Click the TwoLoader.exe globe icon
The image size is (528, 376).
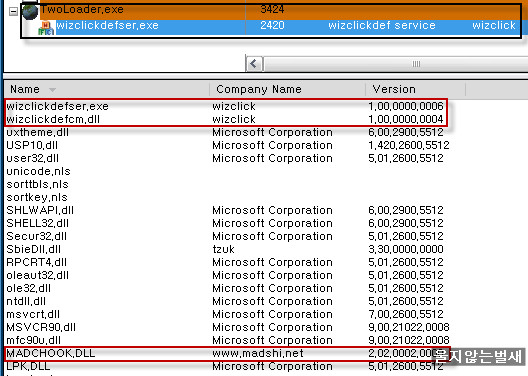30,11
